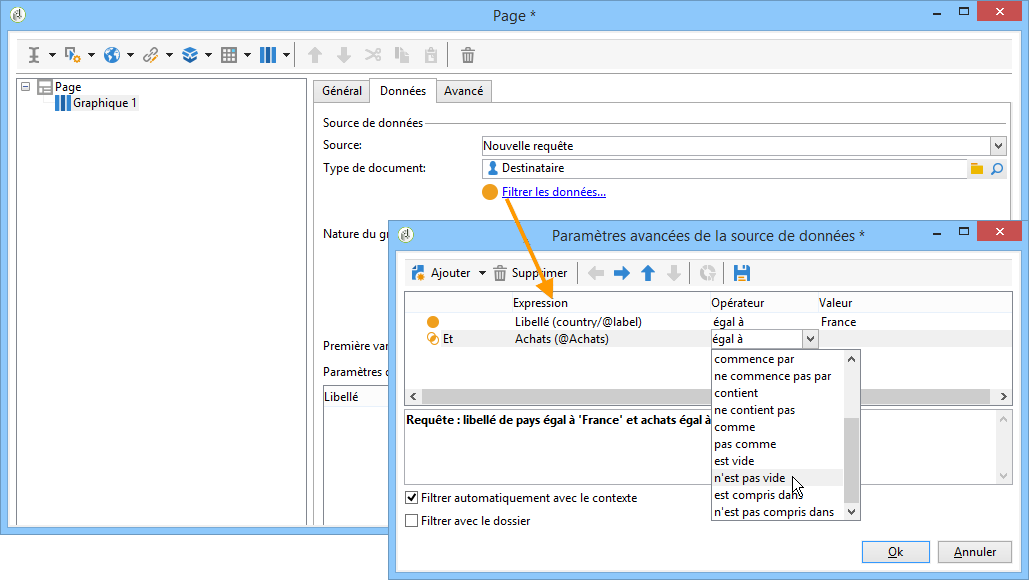Screen dimensions: 1032x580
Task: Click the blue up arrow in filter toolbar
Action: point(648,273)
